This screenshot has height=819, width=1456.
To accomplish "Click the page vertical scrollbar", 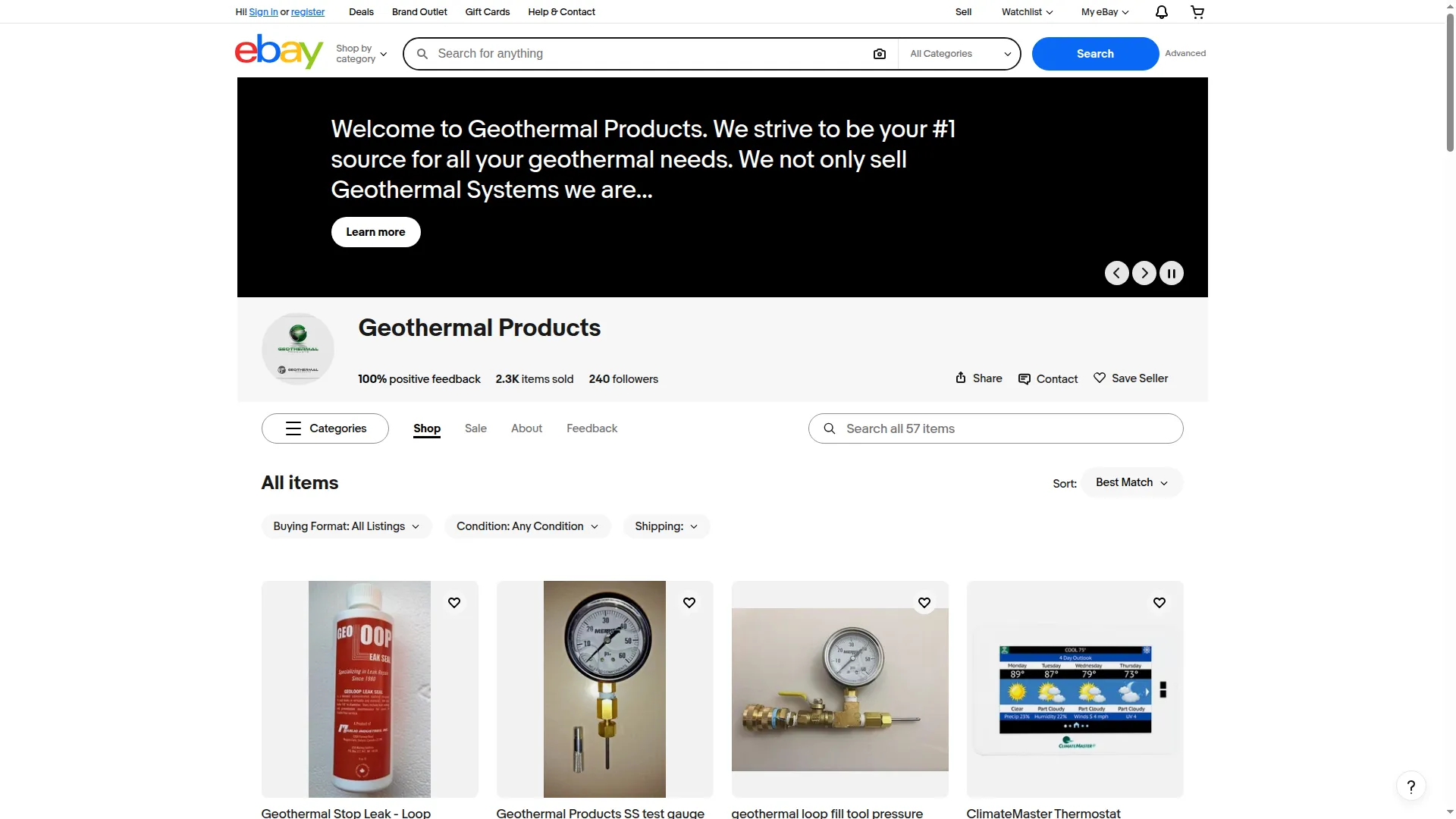I will (x=1450, y=83).
